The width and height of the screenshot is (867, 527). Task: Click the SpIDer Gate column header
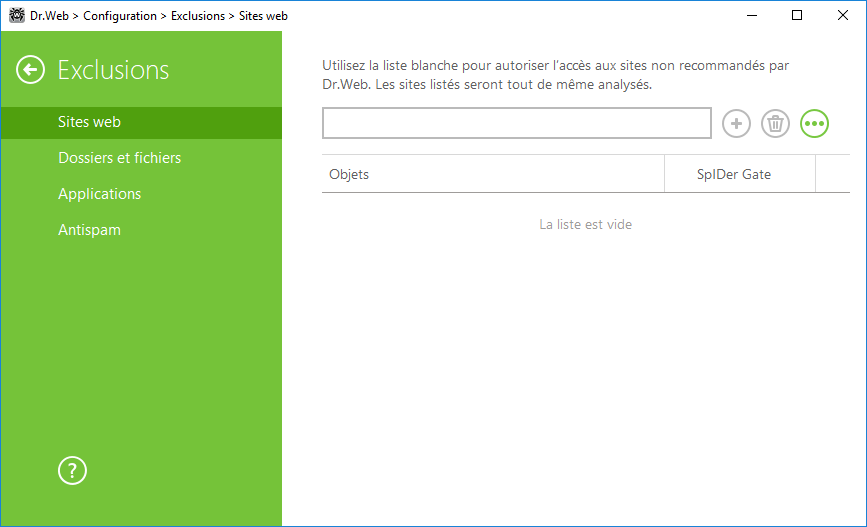pyautogui.click(x=739, y=174)
